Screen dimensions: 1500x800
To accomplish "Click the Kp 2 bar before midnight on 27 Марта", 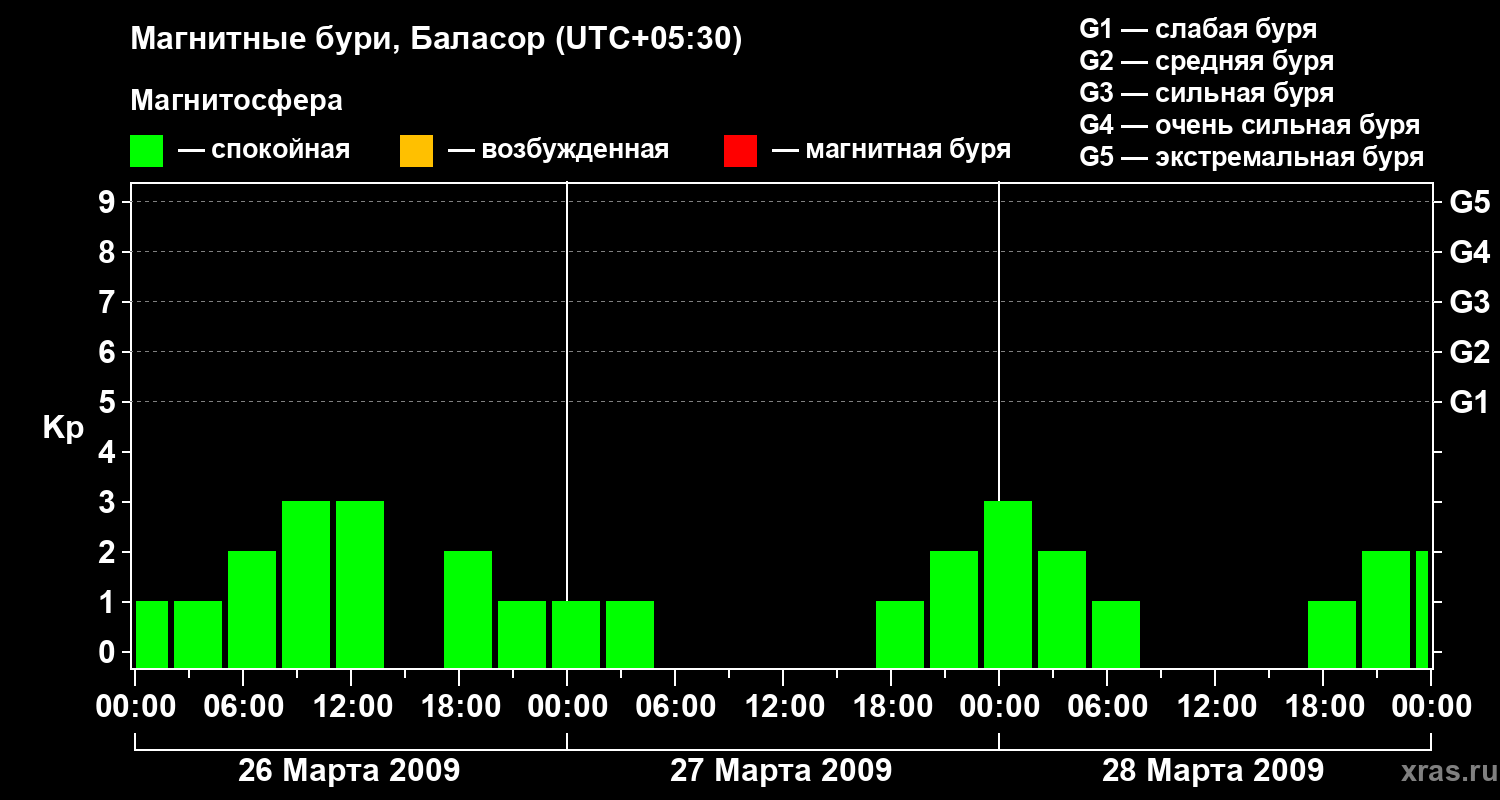I will (954, 609).
